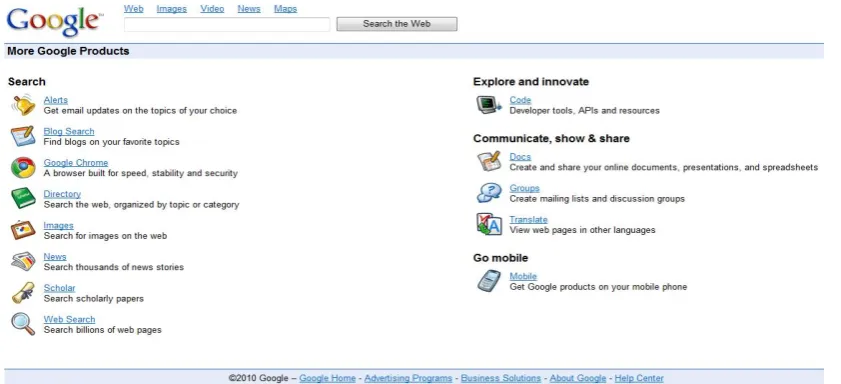
Task: Click 'Developer tools, APIs and resources' text
Action: coord(585,110)
